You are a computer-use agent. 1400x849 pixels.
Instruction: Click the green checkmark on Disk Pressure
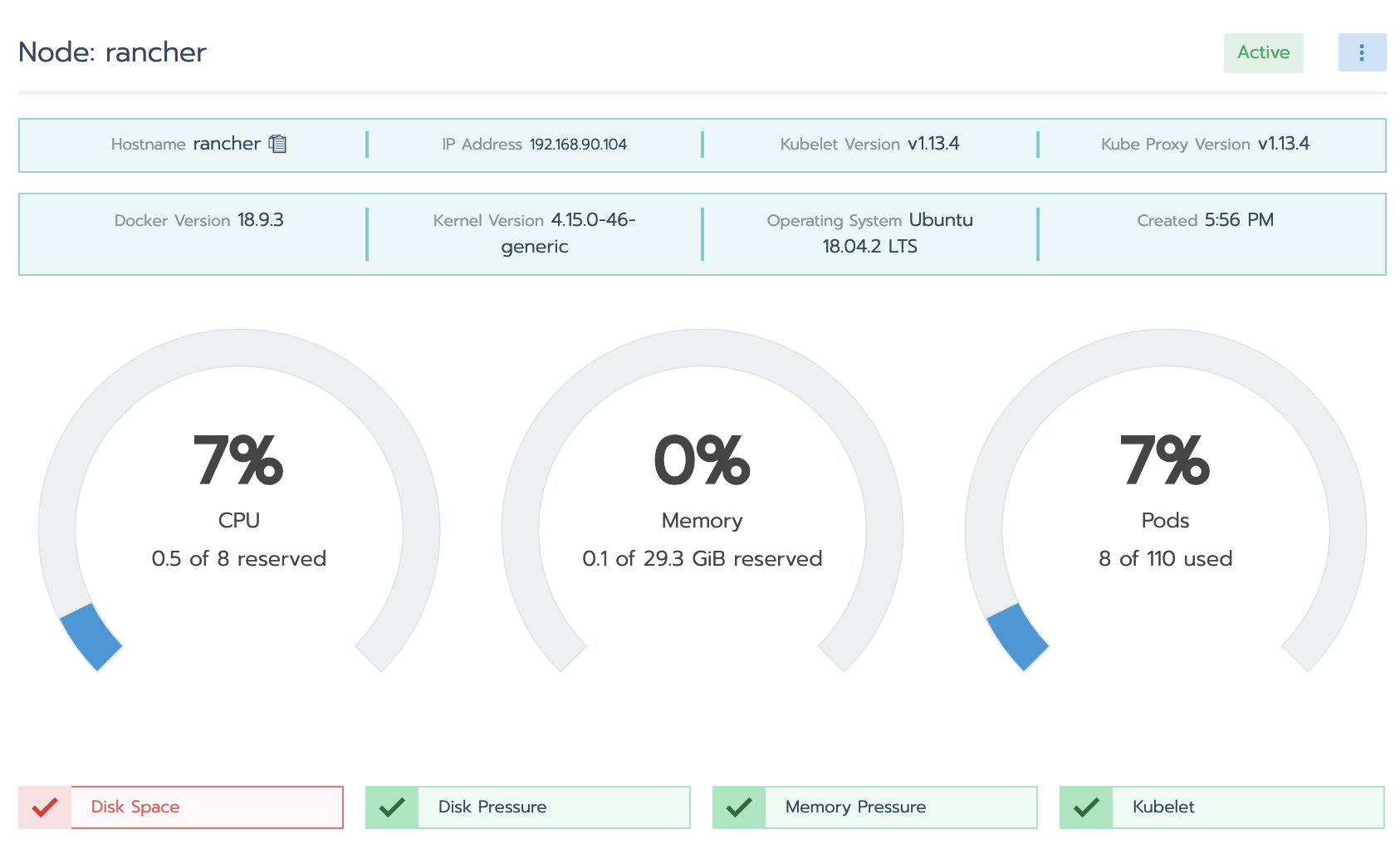coord(393,806)
